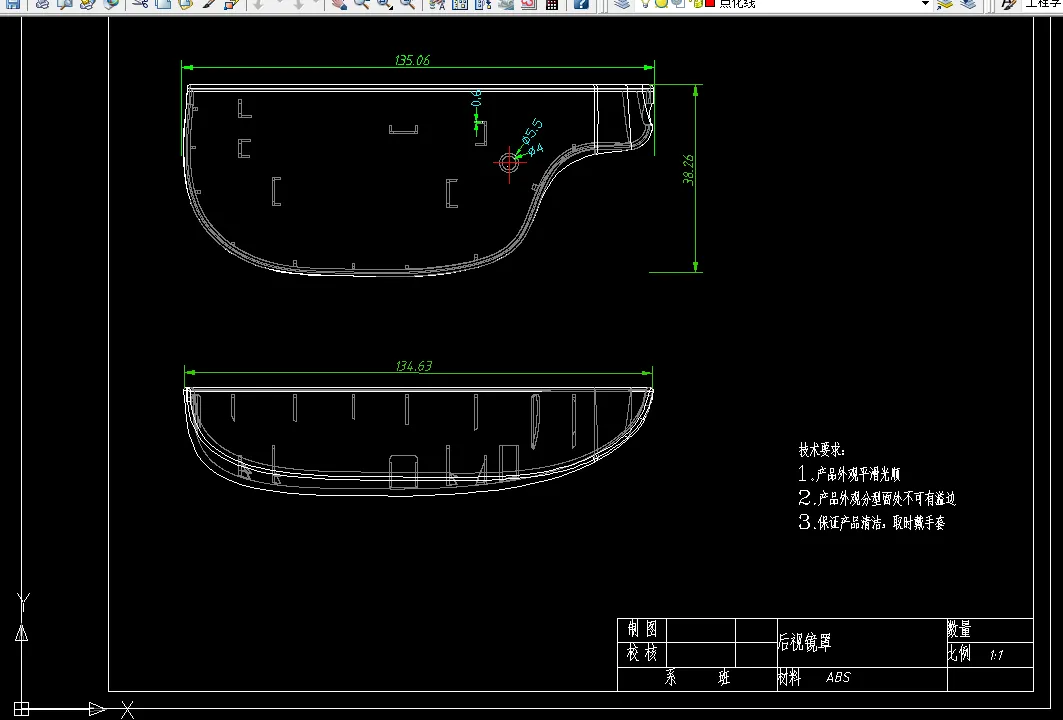Select the Match Properties brush tool

(209, 3)
